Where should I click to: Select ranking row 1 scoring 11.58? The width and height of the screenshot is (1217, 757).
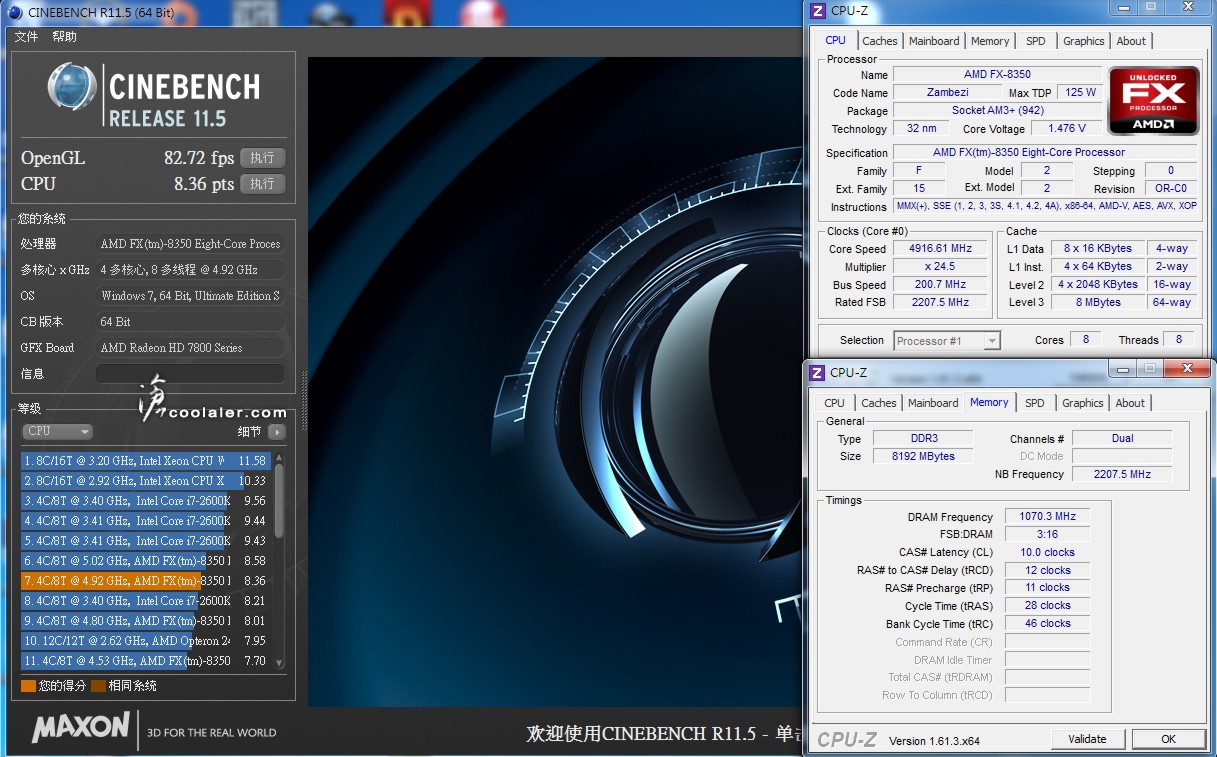[146, 461]
